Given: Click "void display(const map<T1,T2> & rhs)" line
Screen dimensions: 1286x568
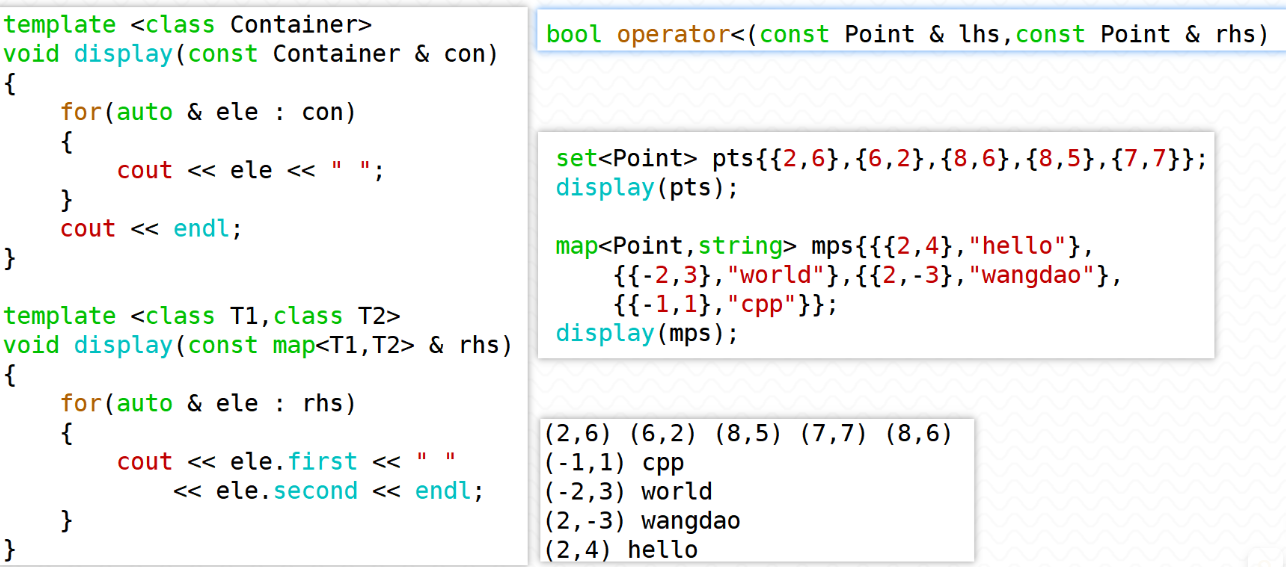Looking at the screenshot, I should [x=258, y=345].
